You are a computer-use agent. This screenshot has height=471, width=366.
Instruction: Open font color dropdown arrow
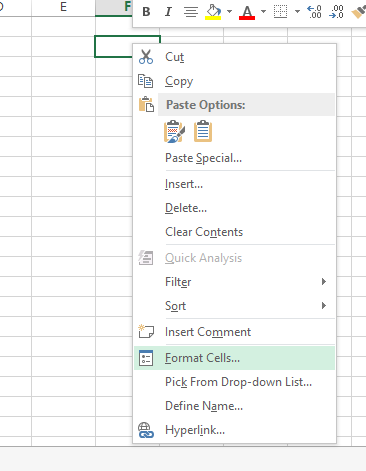(x=263, y=12)
